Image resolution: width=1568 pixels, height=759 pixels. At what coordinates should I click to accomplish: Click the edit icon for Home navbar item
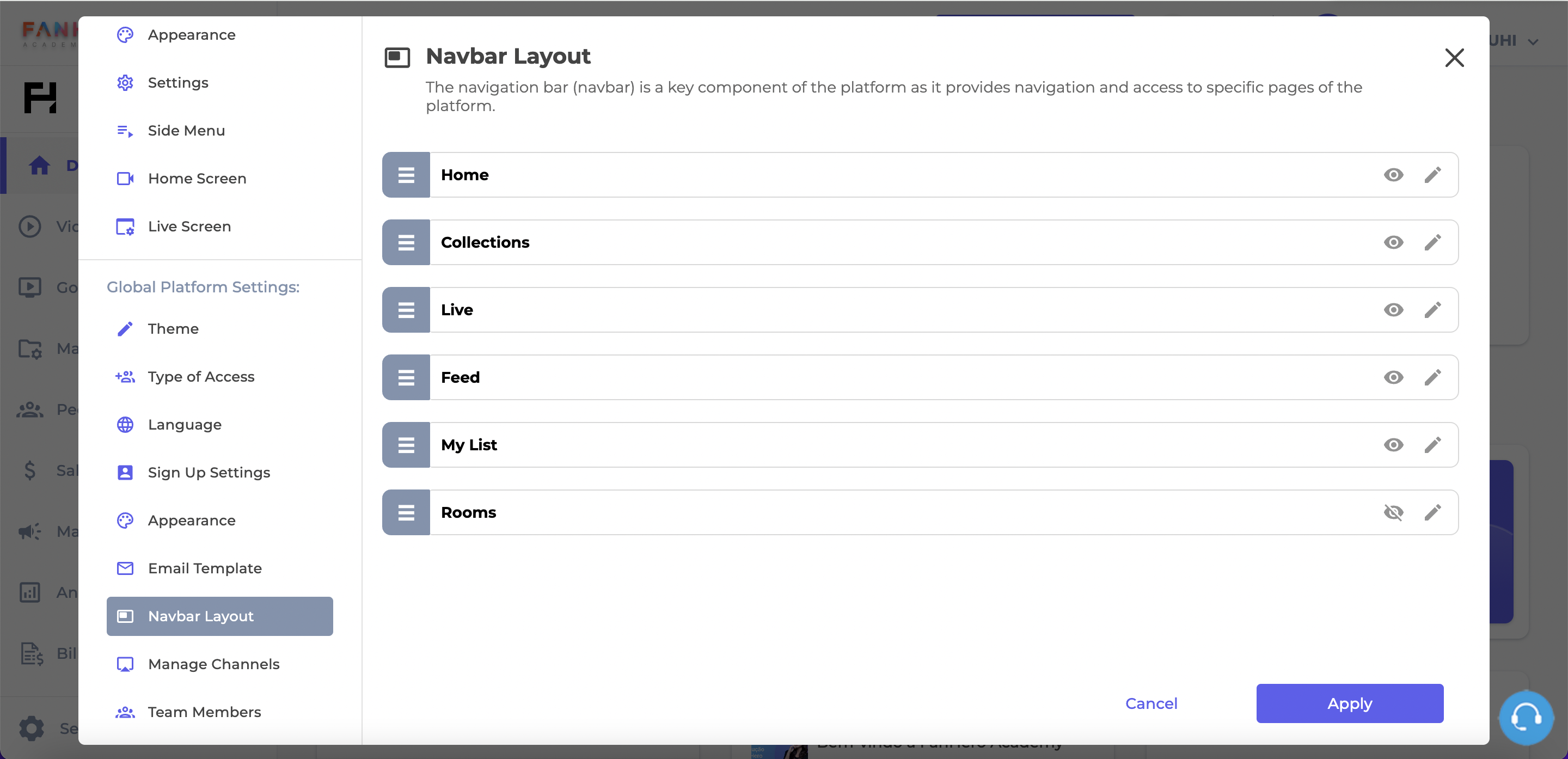tap(1433, 174)
